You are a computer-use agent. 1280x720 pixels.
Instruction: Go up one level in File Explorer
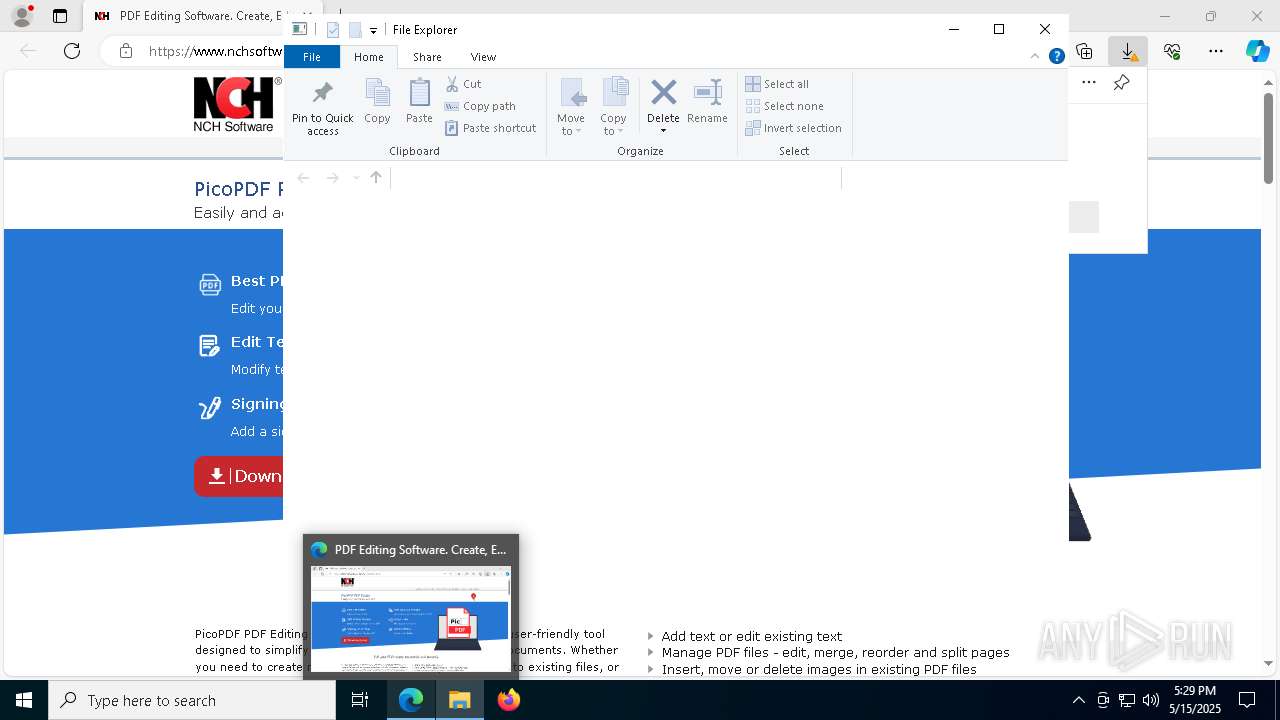(x=376, y=178)
